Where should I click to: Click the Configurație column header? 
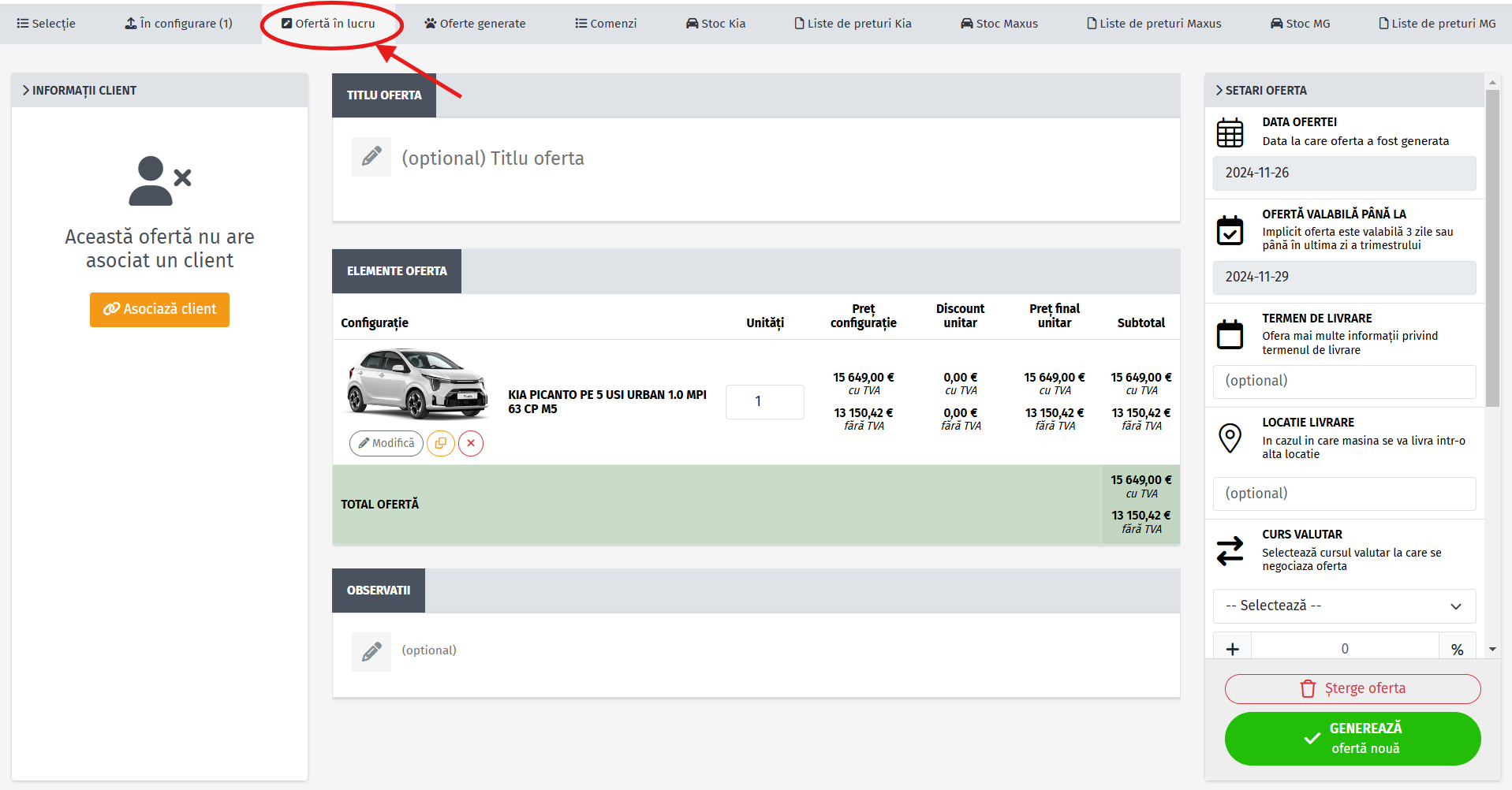coord(375,322)
